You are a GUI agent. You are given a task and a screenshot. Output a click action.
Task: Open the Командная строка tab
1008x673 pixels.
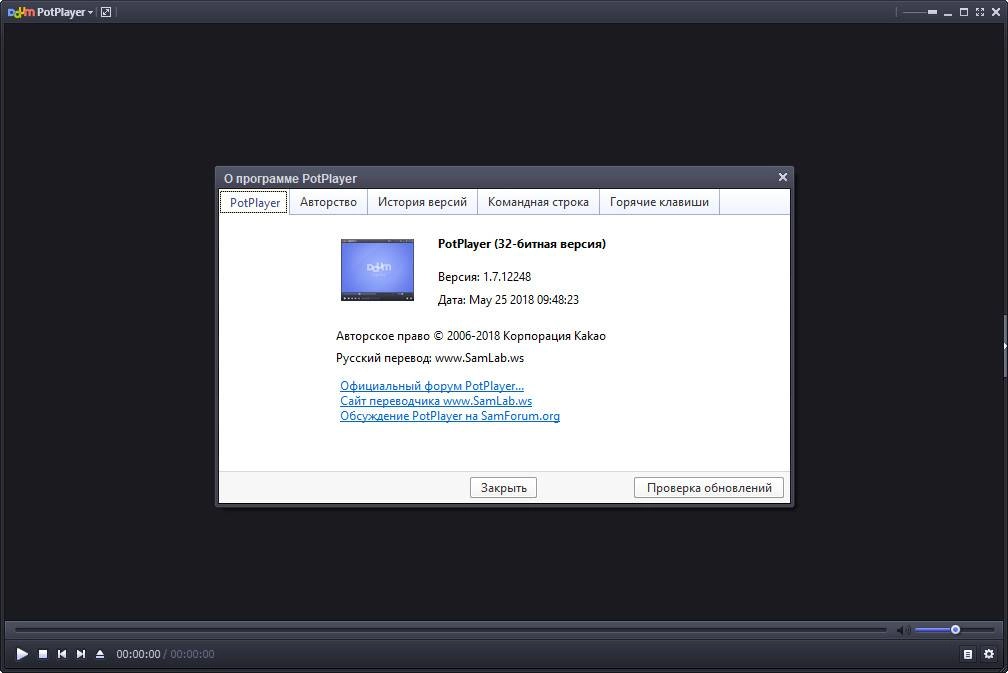538,202
